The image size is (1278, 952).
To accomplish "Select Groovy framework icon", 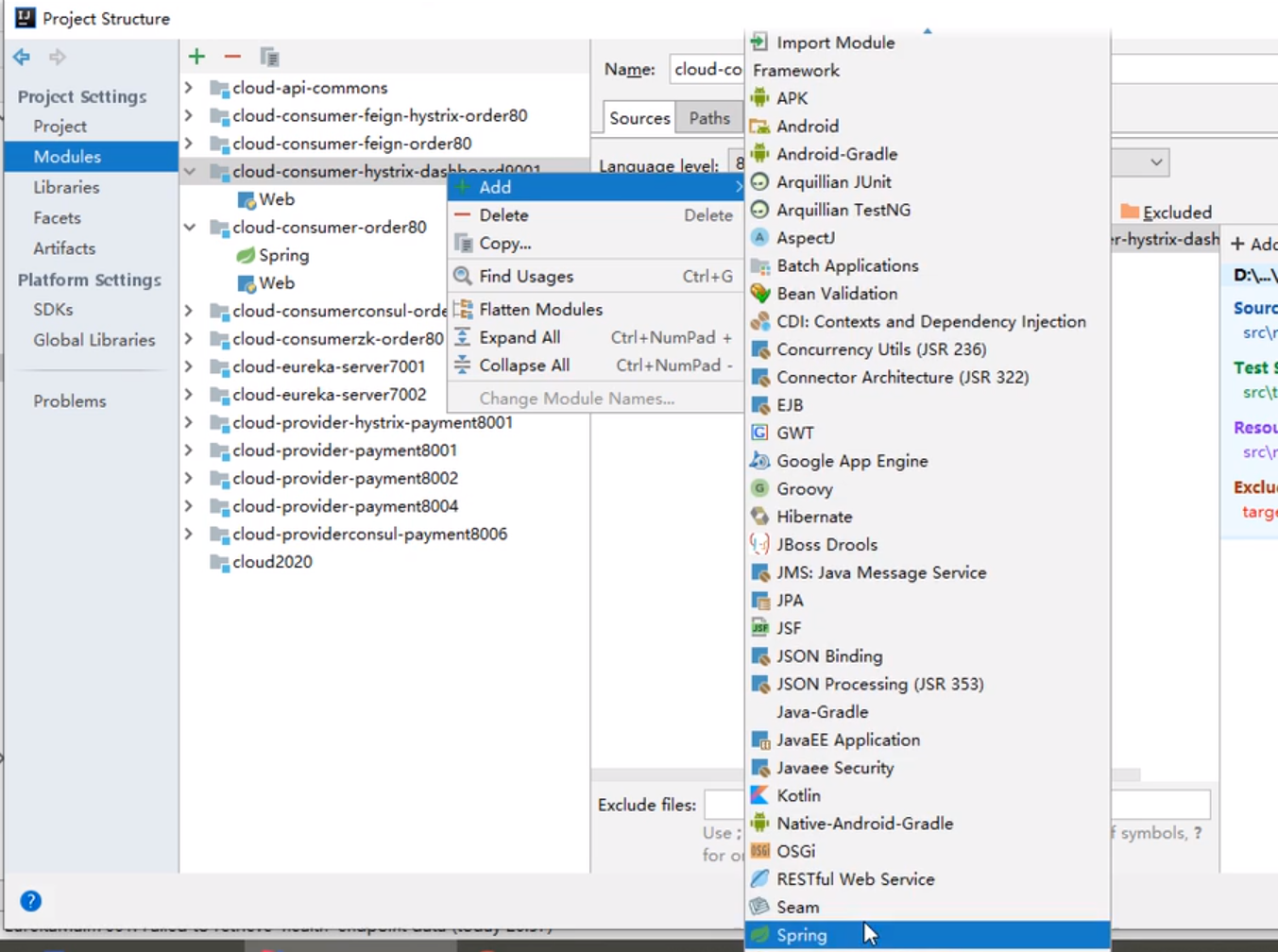I will (x=759, y=488).
